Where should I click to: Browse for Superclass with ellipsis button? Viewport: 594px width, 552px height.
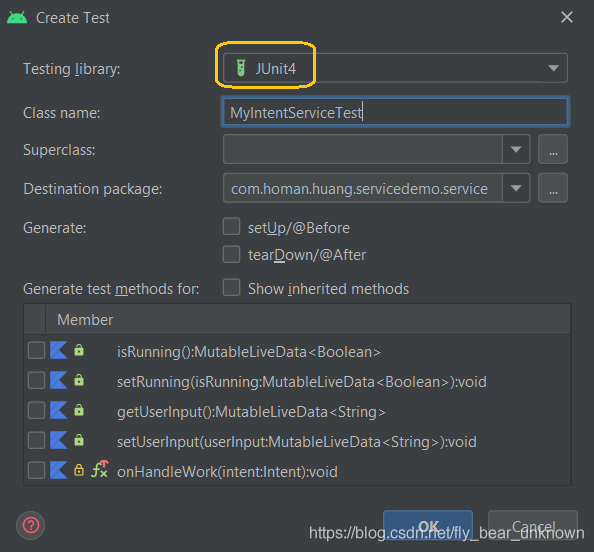coord(553,149)
